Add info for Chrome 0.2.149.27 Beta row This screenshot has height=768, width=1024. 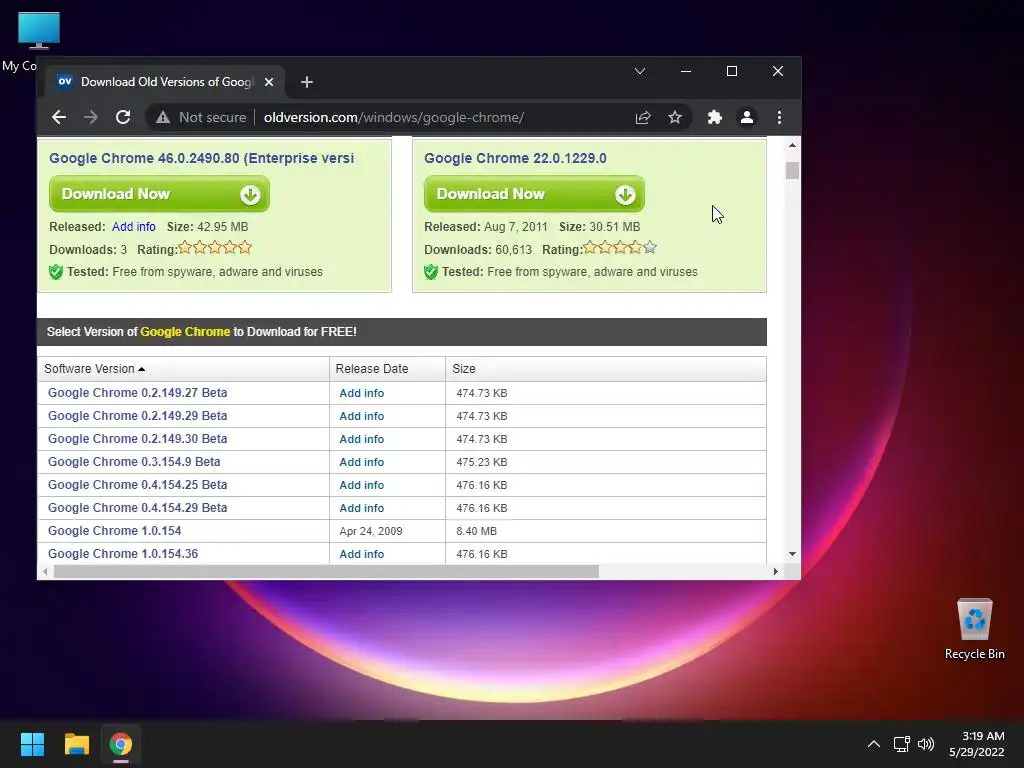pos(361,393)
